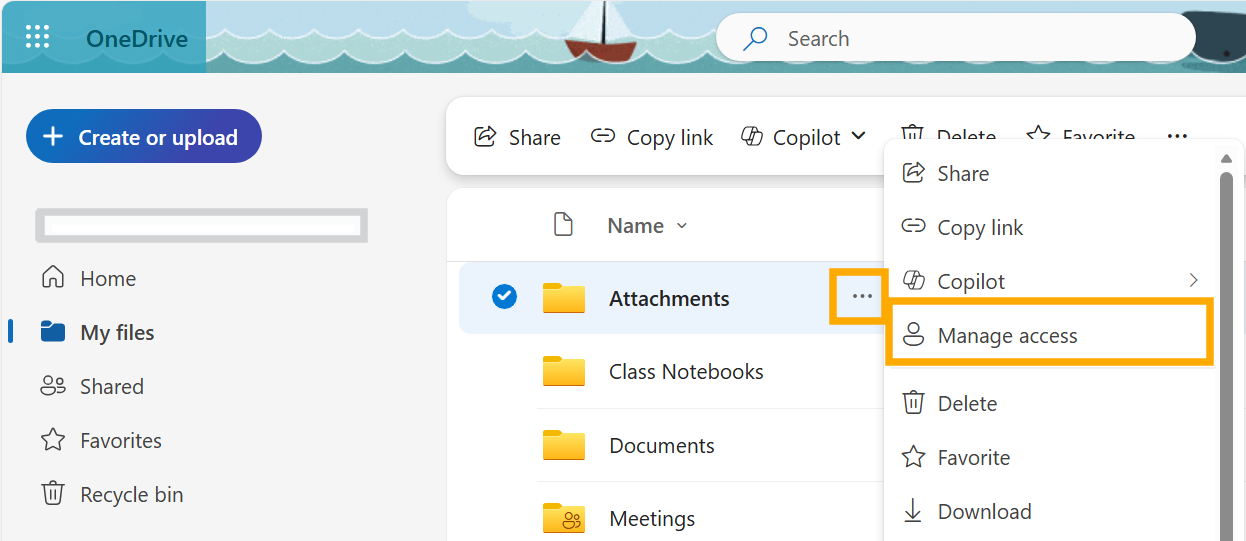
Task: Click the file type column icon
Action: [564, 225]
